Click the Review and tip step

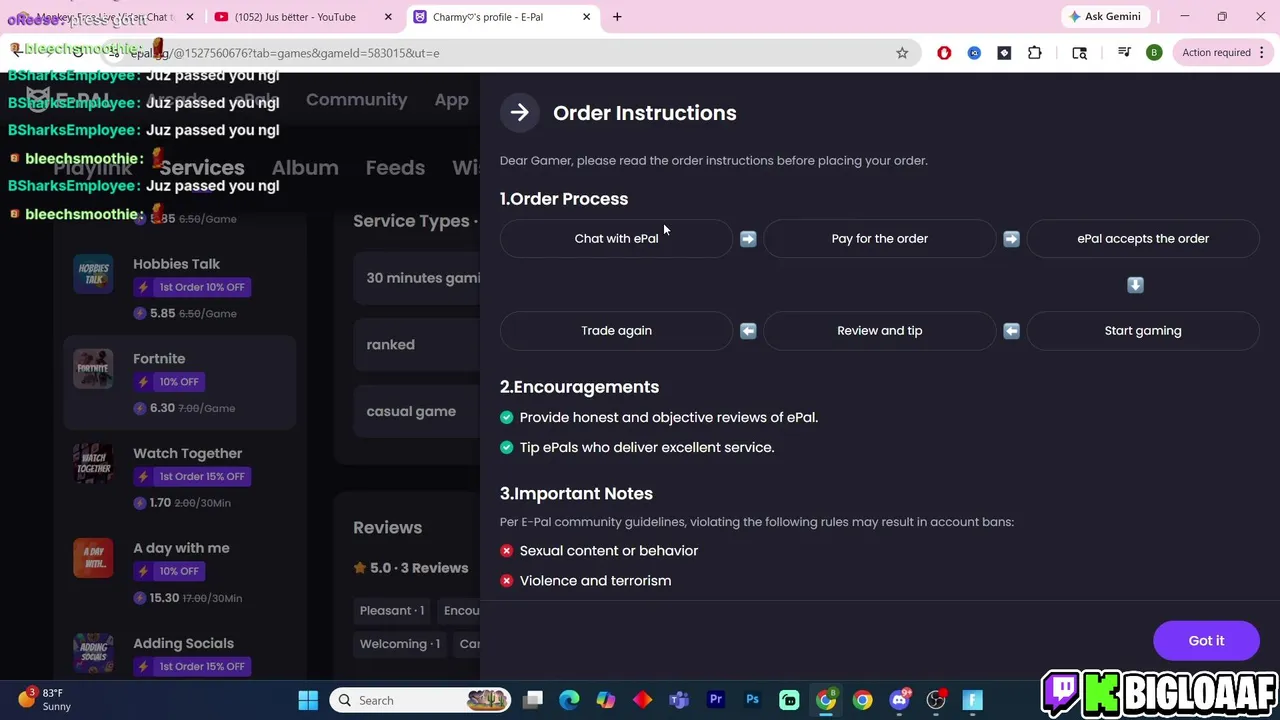[x=880, y=331]
